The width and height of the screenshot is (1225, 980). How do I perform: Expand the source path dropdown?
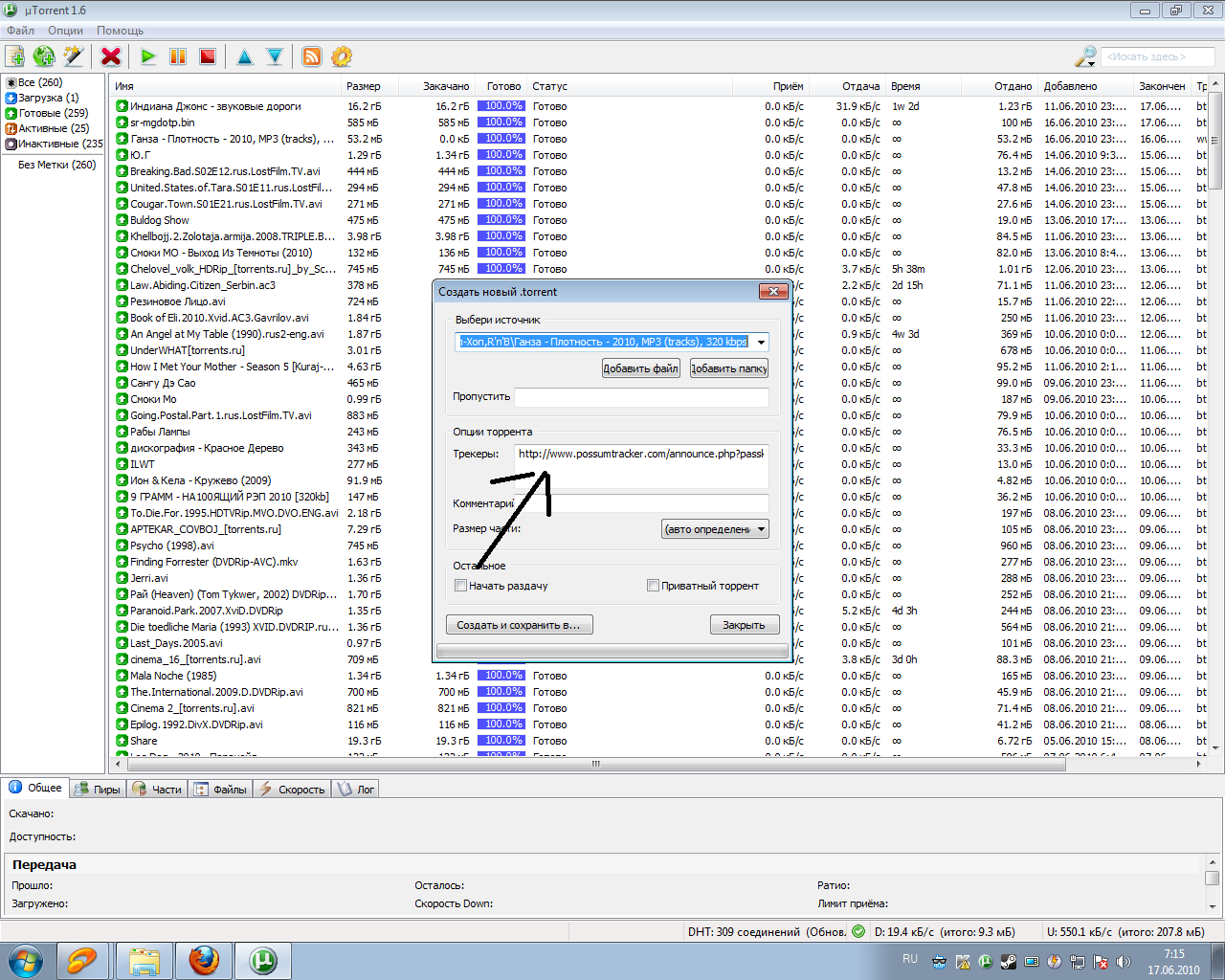pyautogui.click(x=761, y=342)
